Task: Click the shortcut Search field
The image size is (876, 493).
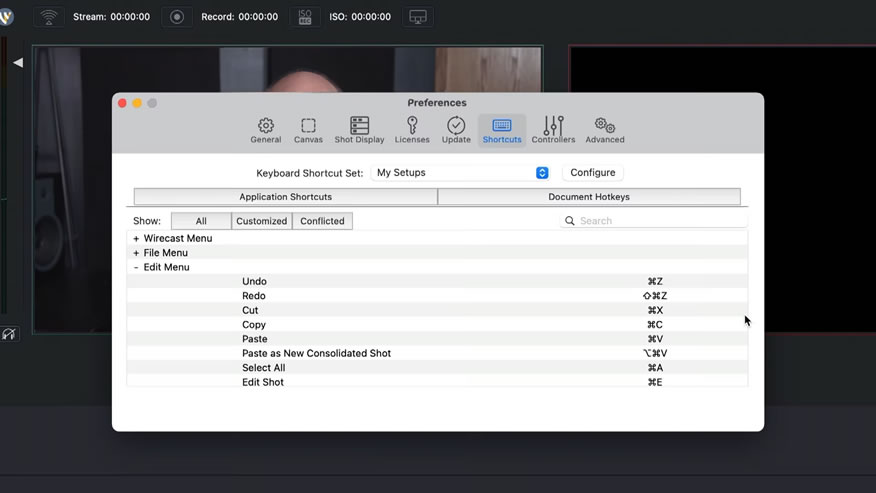Action: pyautogui.click(x=654, y=221)
